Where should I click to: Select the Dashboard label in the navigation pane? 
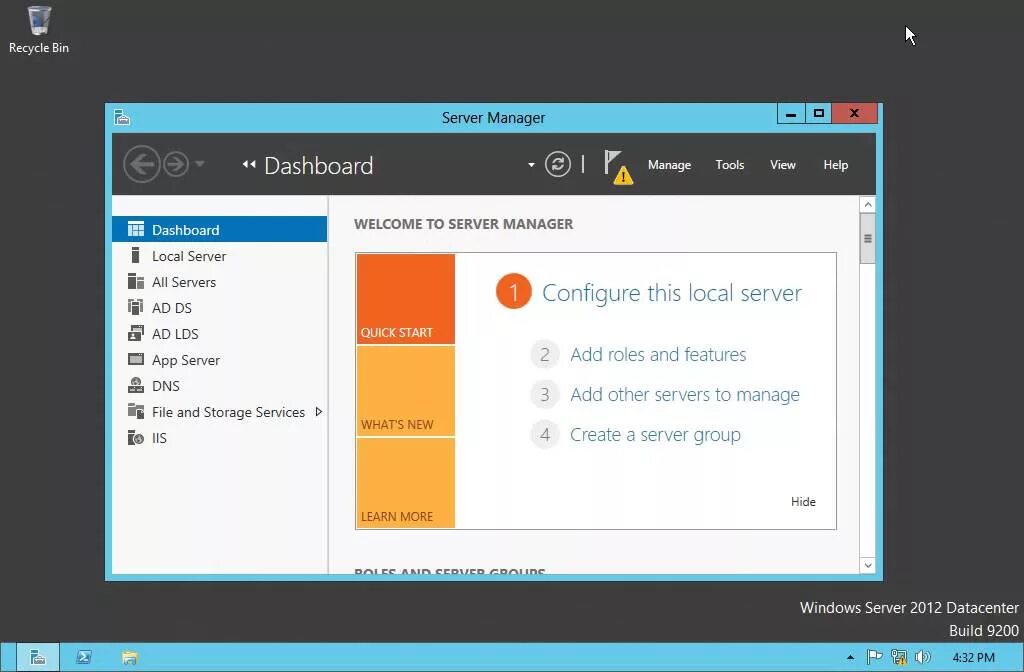click(185, 230)
